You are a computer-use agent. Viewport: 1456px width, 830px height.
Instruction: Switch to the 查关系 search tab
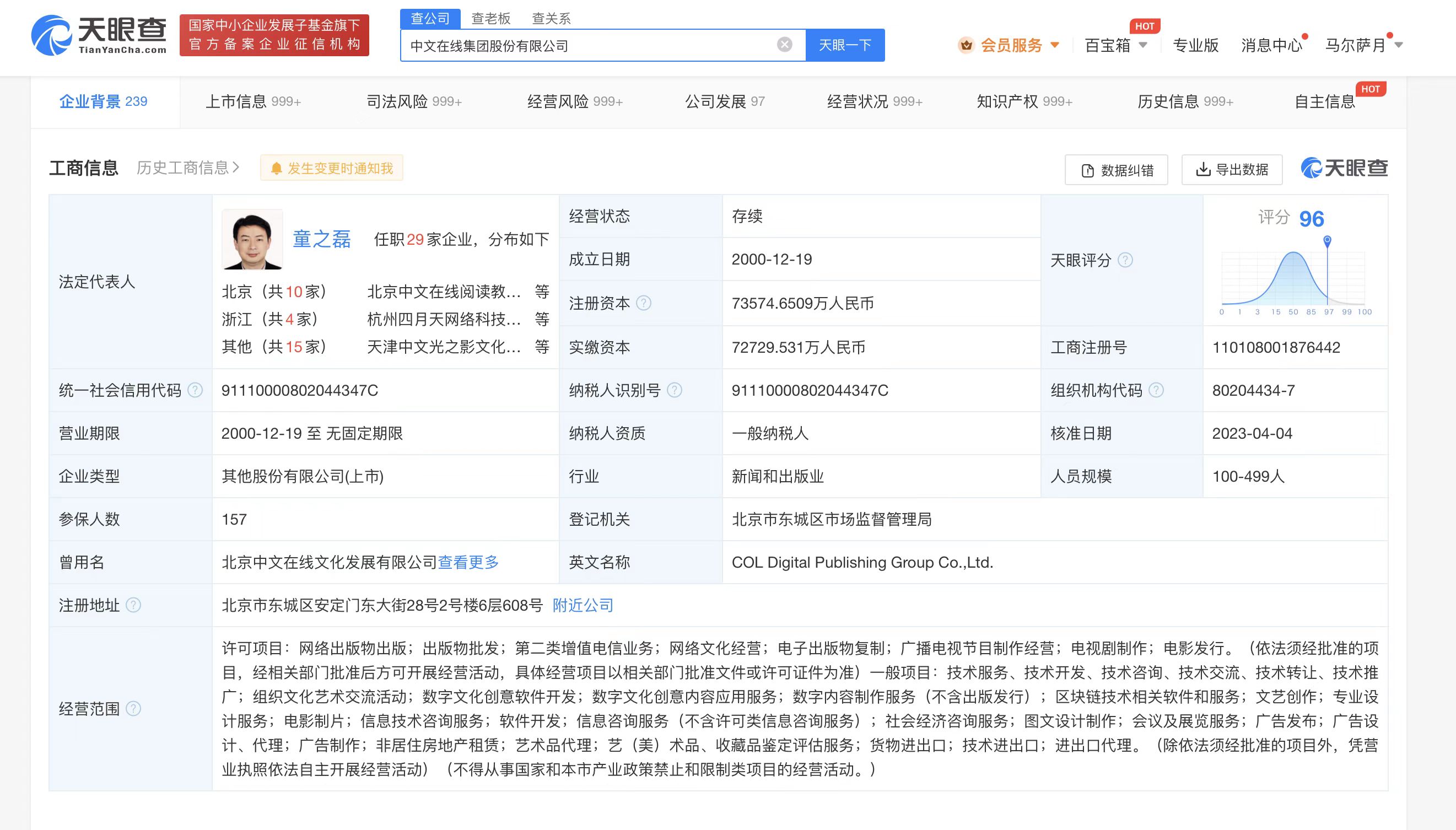pyautogui.click(x=551, y=18)
